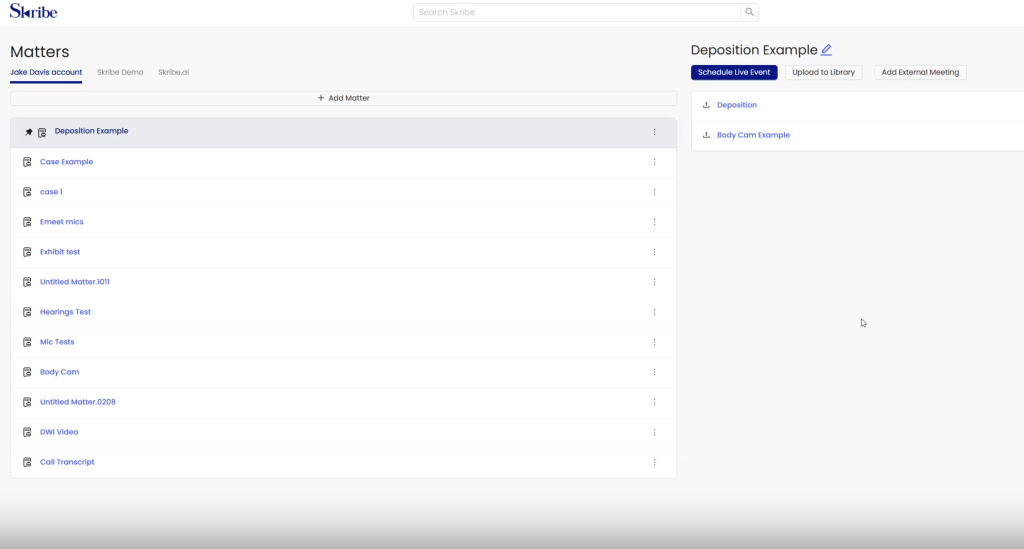Screen dimensions: 1024x549
Task: Click the Upload to Library button
Action: click(823, 73)
